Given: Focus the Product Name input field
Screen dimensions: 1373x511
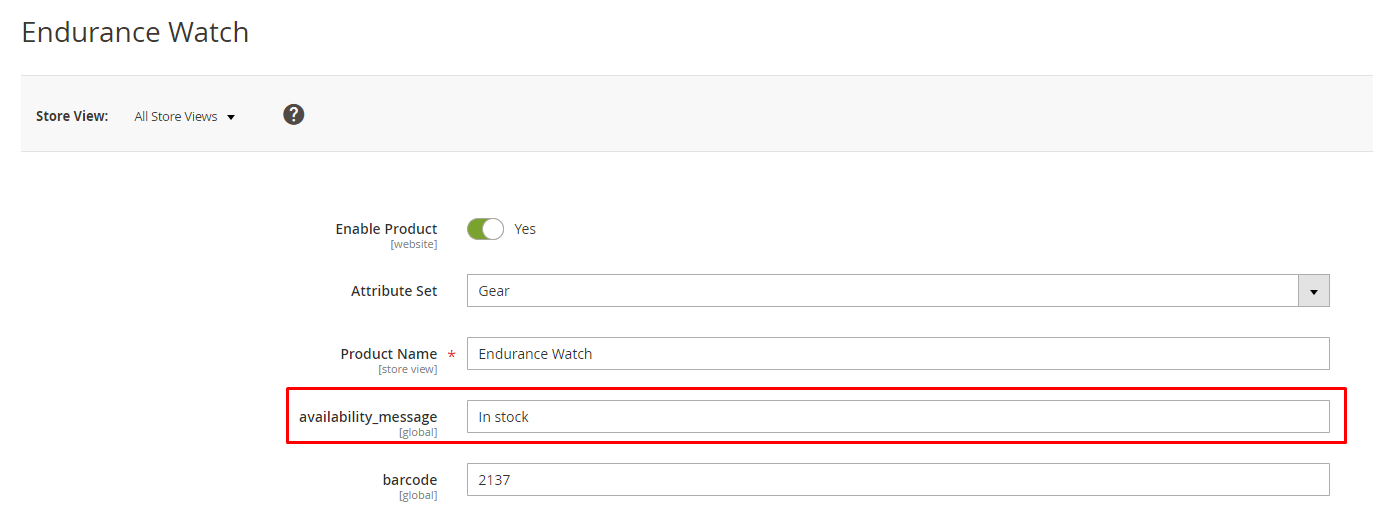Looking at the screenshot, I should (x=898, y=354).
